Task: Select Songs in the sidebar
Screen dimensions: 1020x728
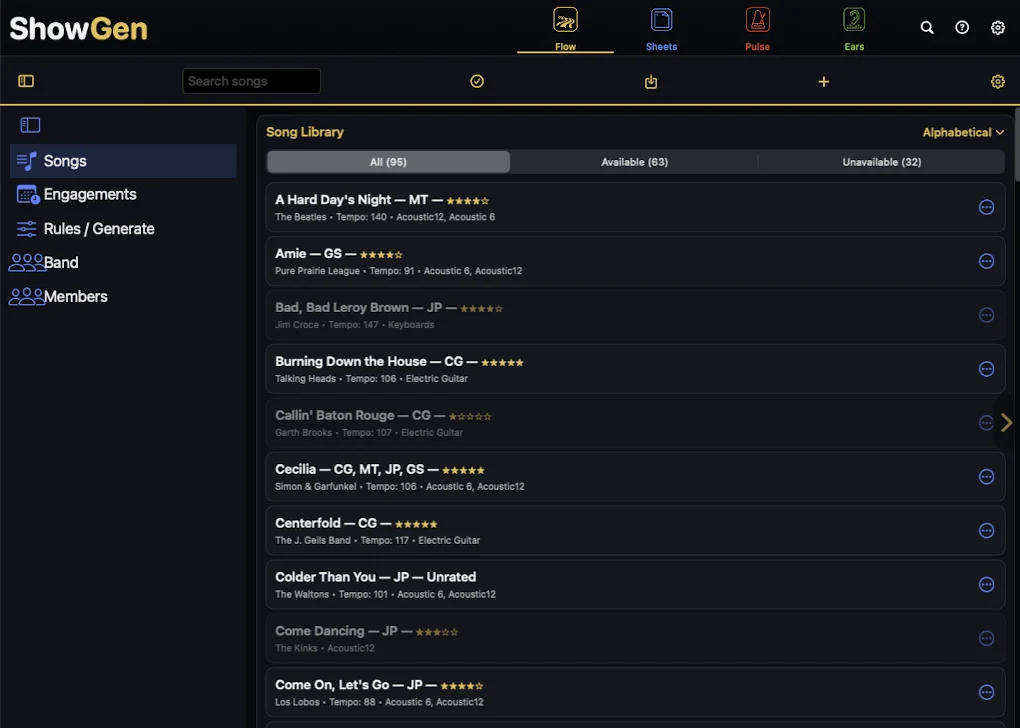Action: [x=123, y=161]
